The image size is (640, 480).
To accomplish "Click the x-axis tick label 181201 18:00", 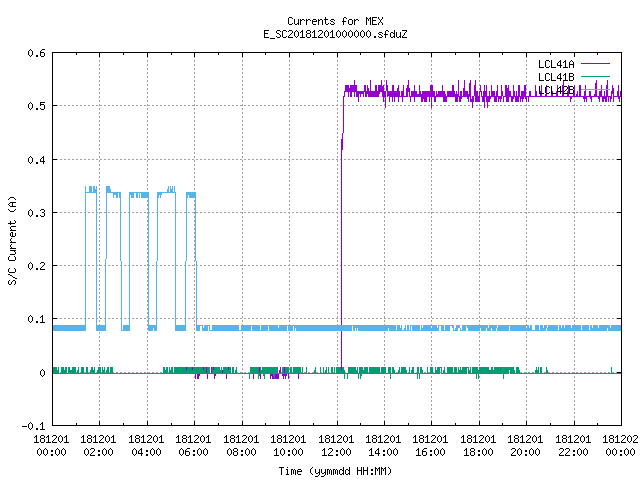I will tap(478, 446).
